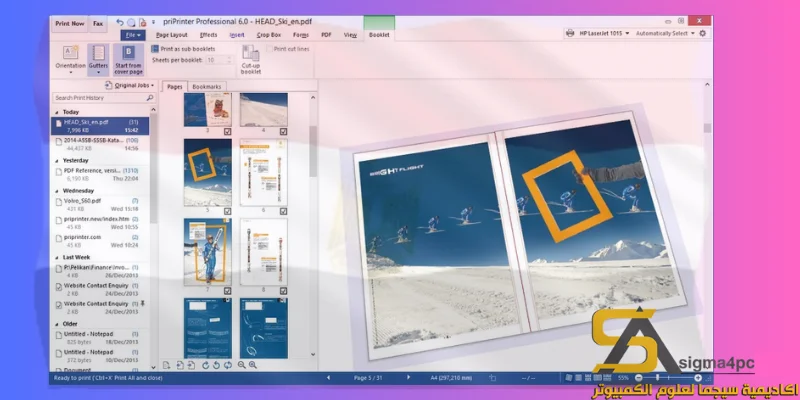
Task: Click zoom in plus button in status bar
Action: (698, 378)
